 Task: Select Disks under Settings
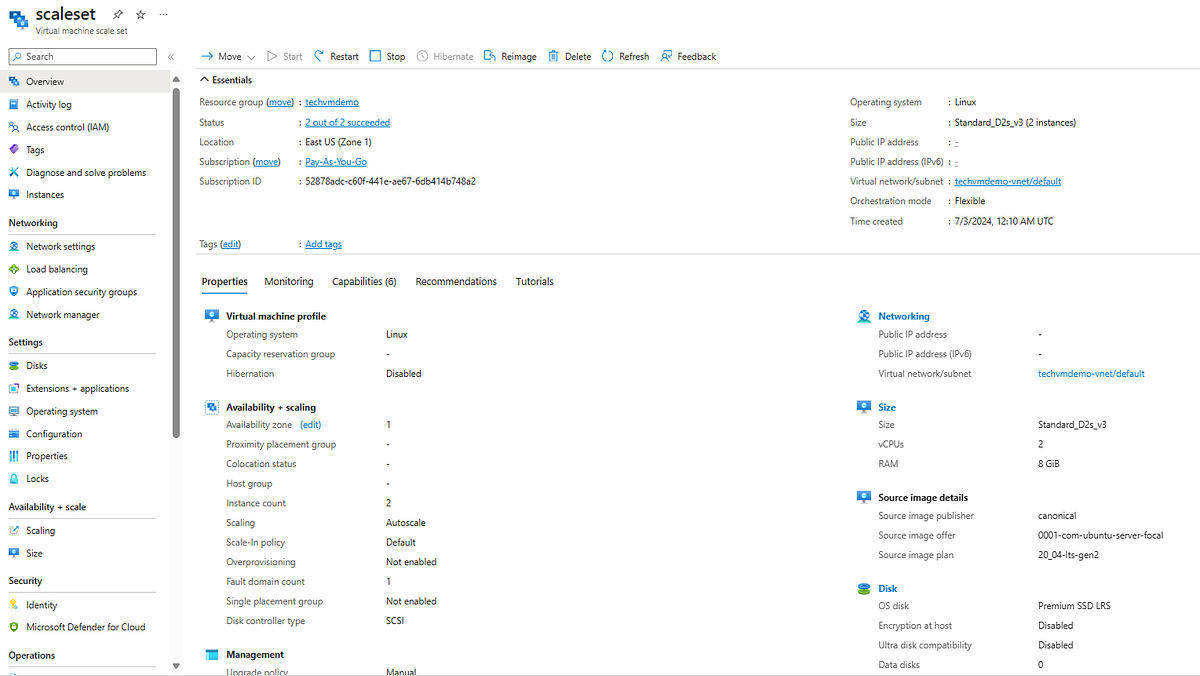38,365
